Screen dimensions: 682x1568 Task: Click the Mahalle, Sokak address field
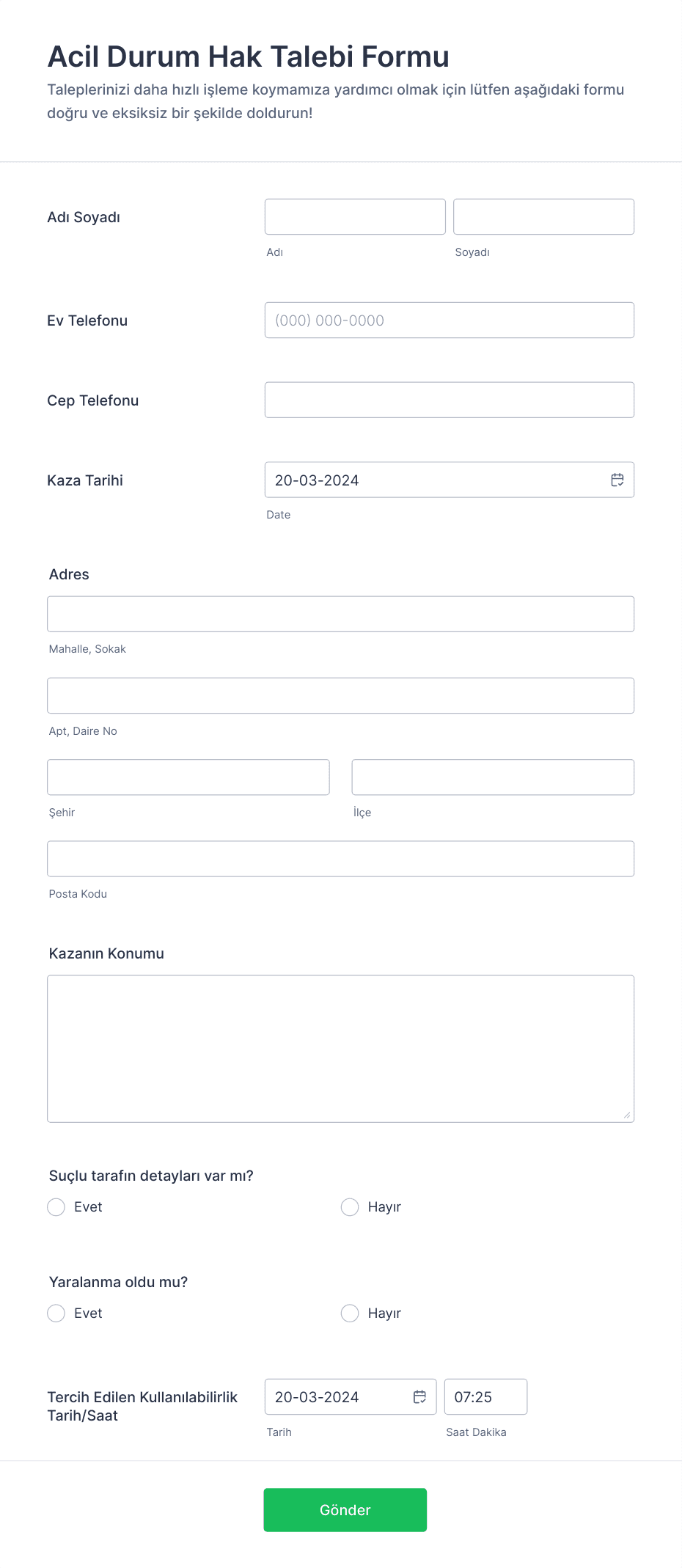point(341,614)
